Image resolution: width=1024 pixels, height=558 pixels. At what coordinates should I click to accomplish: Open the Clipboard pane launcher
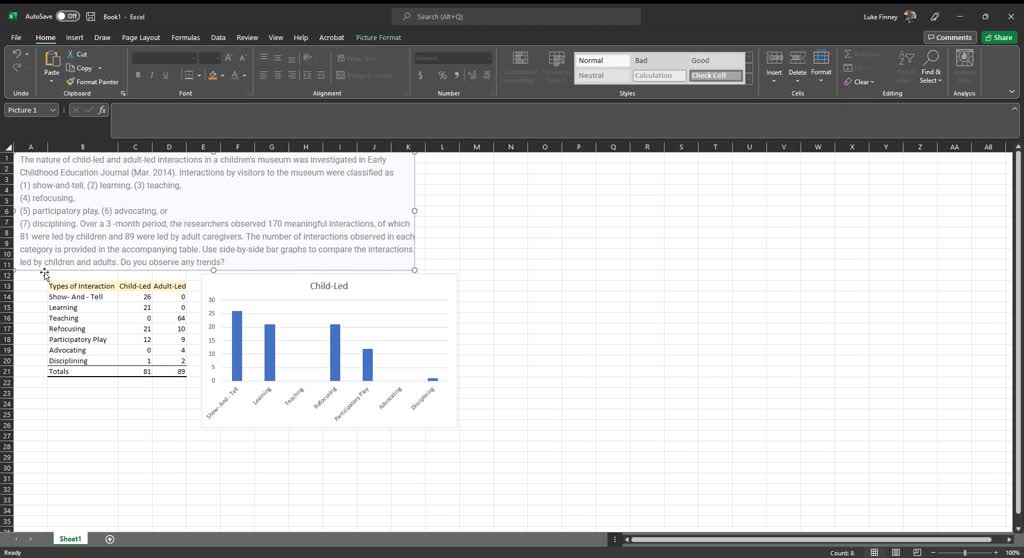(x=123, y=93)
